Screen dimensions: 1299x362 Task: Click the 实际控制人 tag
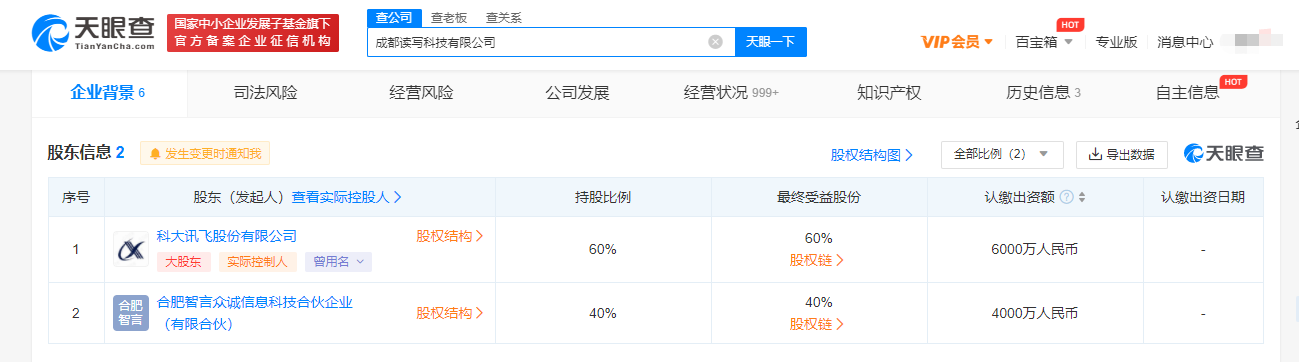coord(257,262)
